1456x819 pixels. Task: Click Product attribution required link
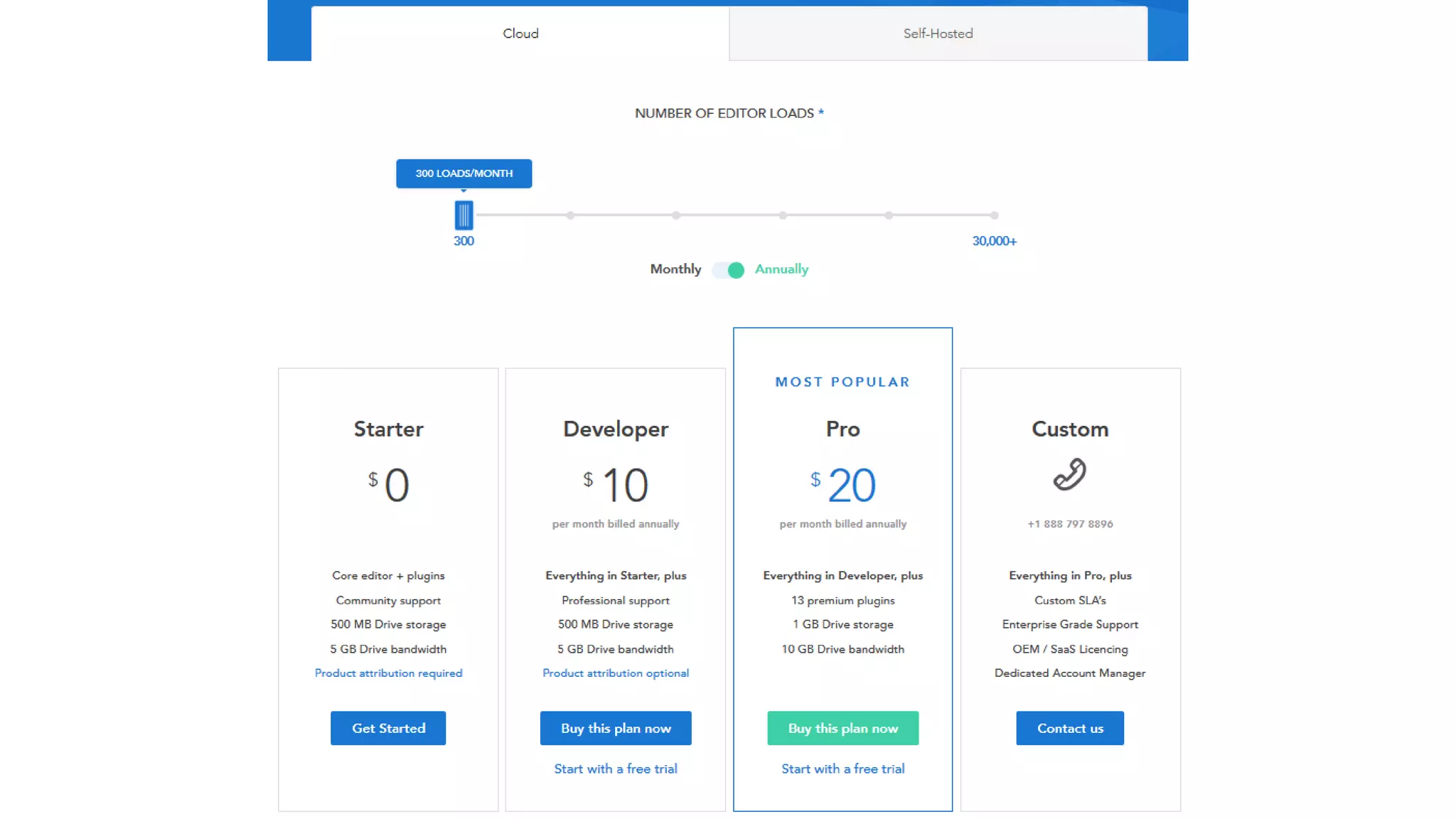click(x=388, y=673)
